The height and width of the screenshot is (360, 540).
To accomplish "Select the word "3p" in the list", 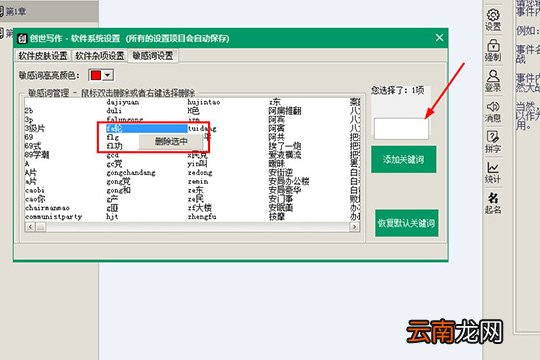I will pos(29,120).
